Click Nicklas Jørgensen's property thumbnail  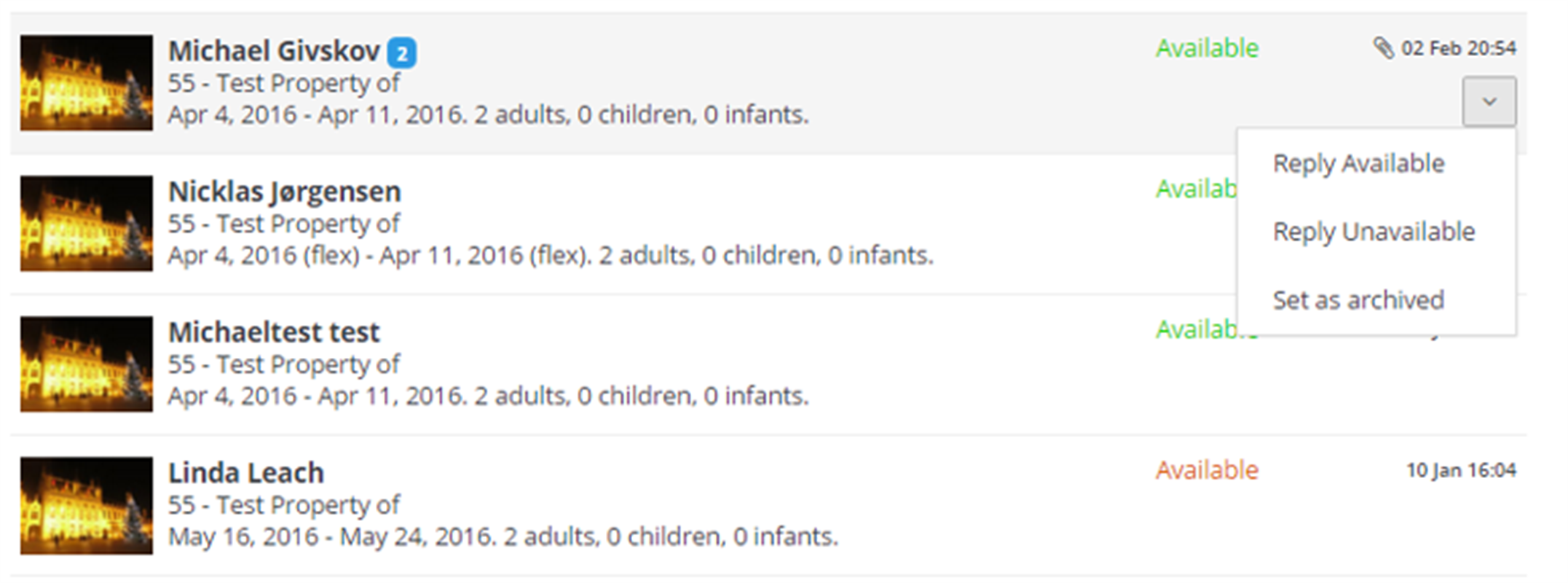tap(87, 224)
